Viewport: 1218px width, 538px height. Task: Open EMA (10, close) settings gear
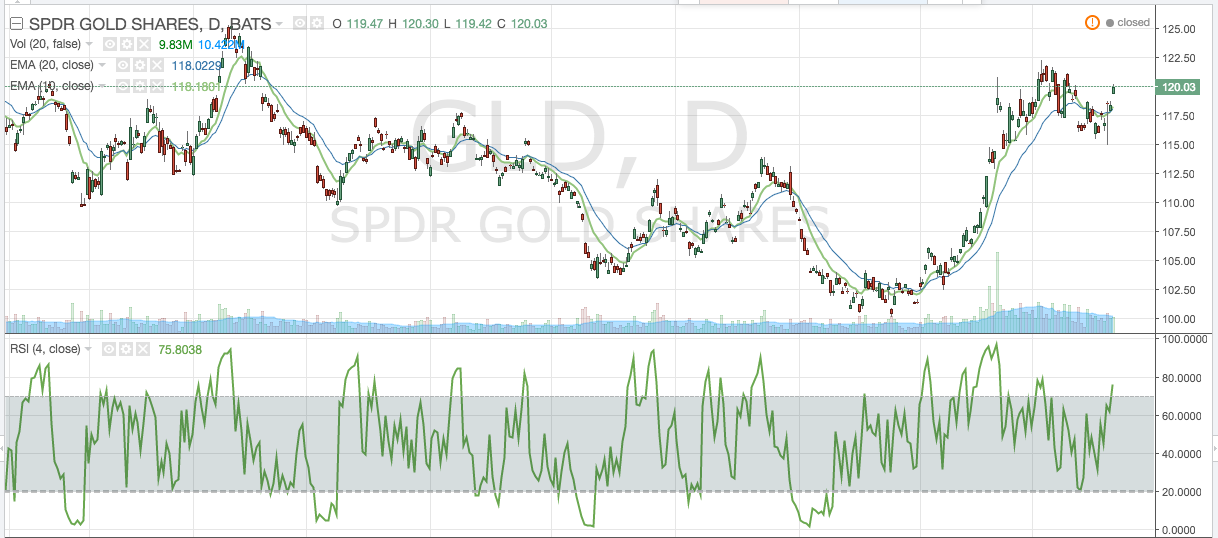point(140,86)
